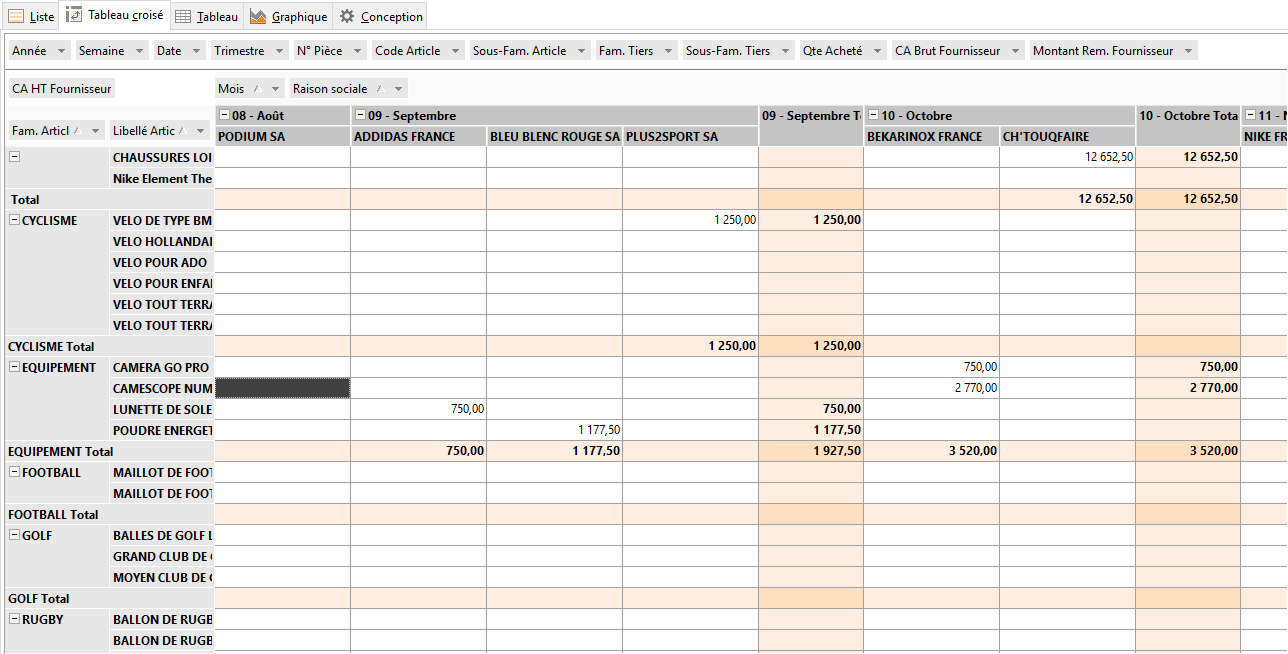Screen dimensions: 1288x654
Task: Collapse the RUGBY row group
Action: [x=15, y=619]
